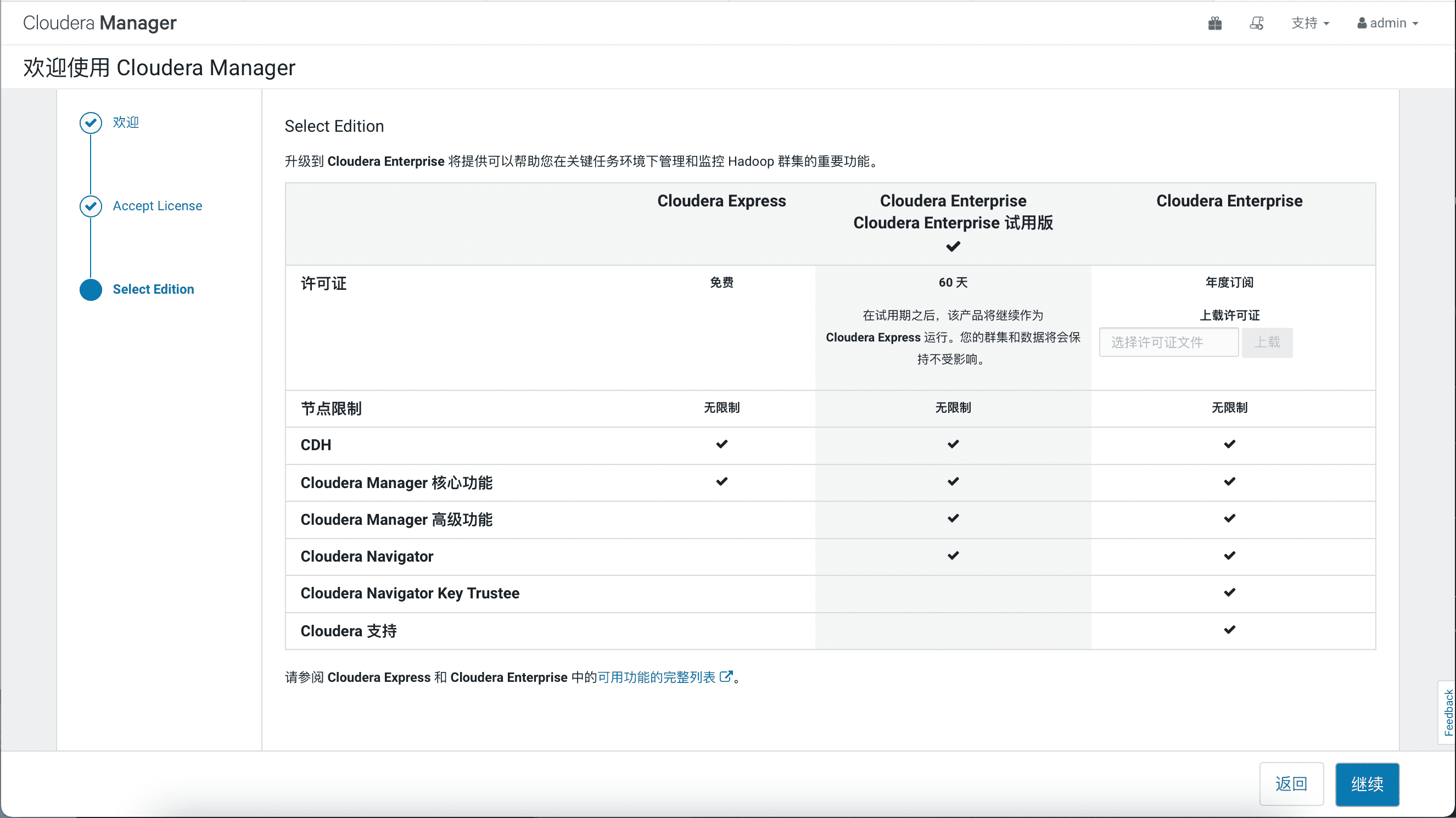Click the Cloudera Manager 核心功能 label
The width and height of the screenshot is (1456, 818).
(x=396, y=483)
